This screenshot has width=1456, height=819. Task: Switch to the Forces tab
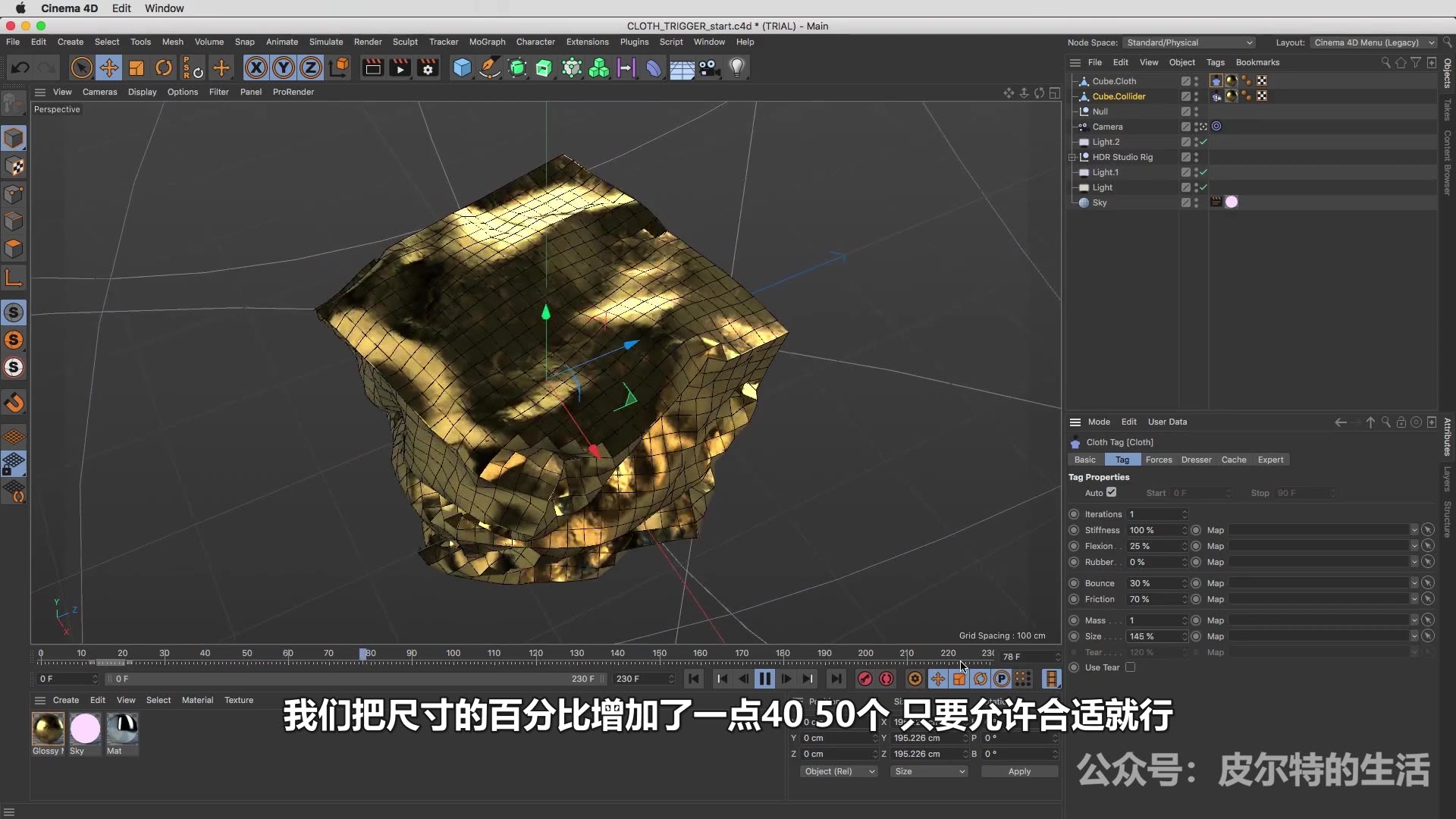click(x=1158, y=460)
